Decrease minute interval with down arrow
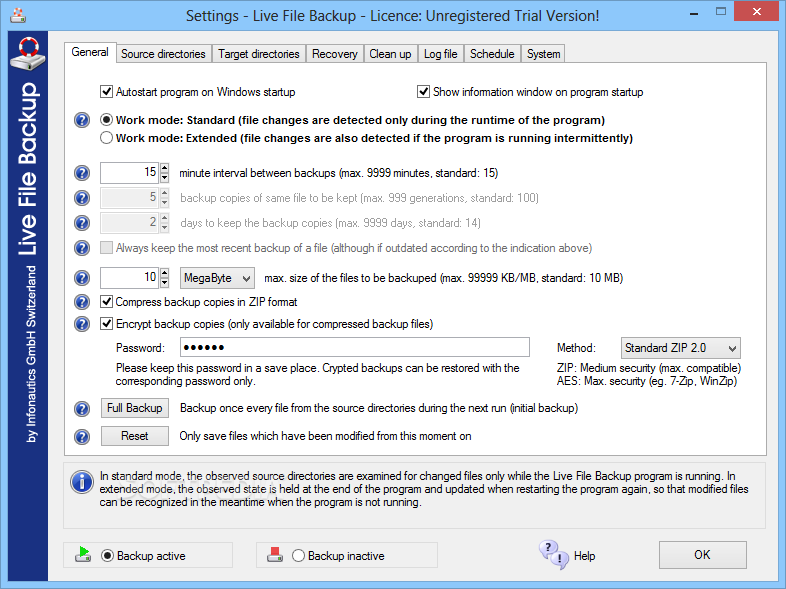Image resolution: width=786 pixels, height=589 pixels. pos(164,178)
